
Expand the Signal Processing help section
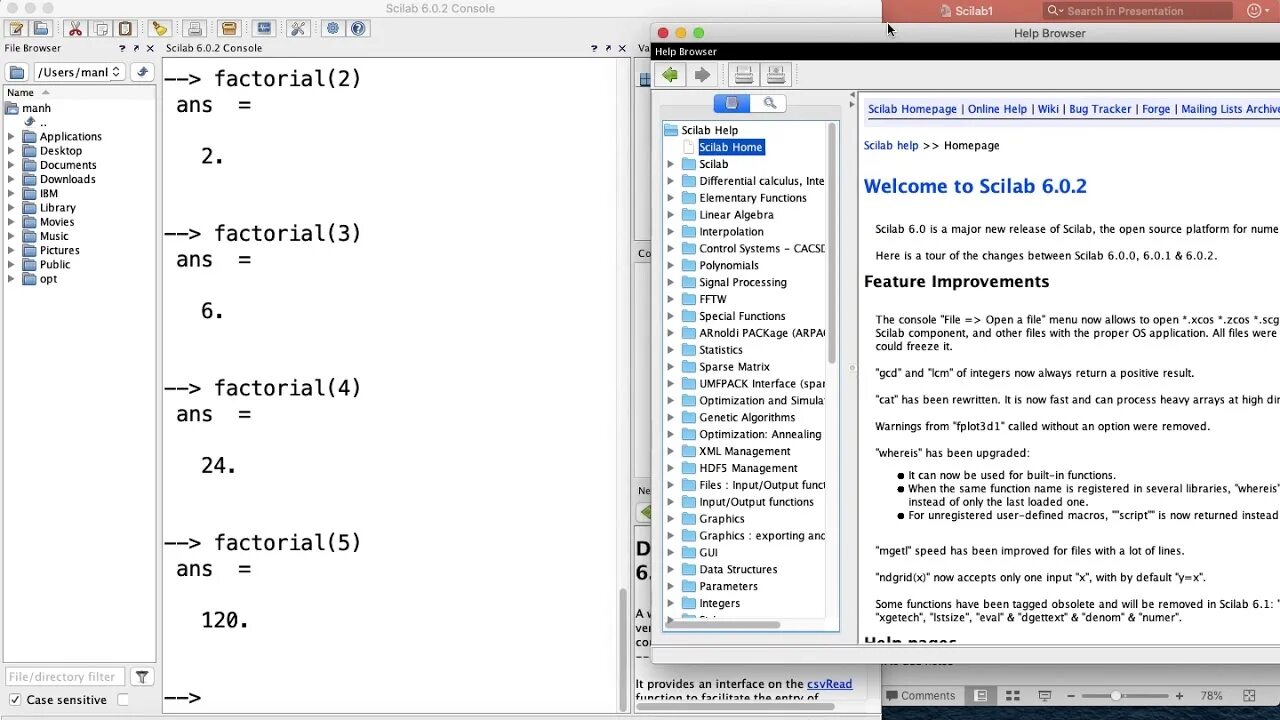[x=671, y=283]
